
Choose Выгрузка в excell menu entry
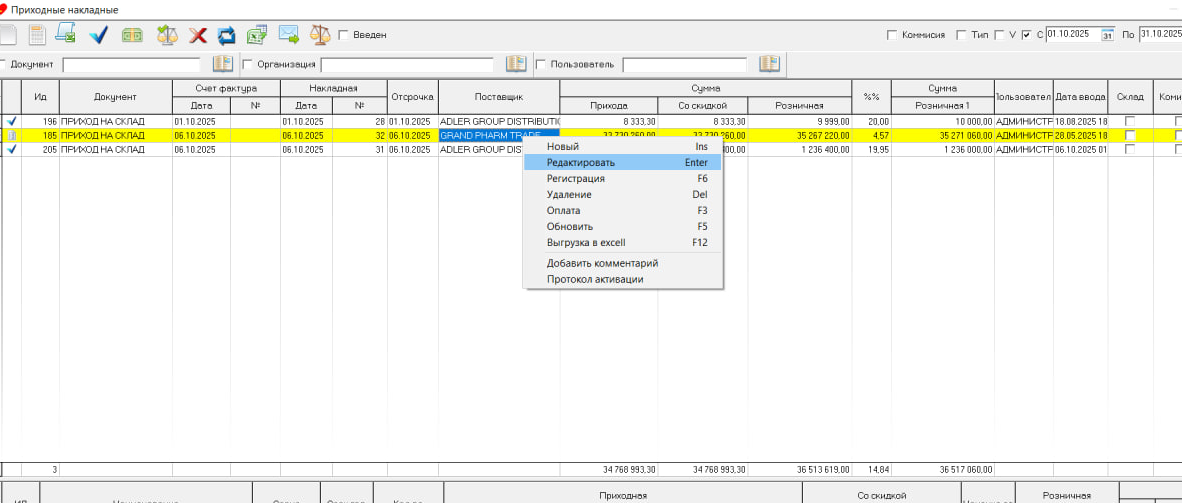[x=623, y=243]
